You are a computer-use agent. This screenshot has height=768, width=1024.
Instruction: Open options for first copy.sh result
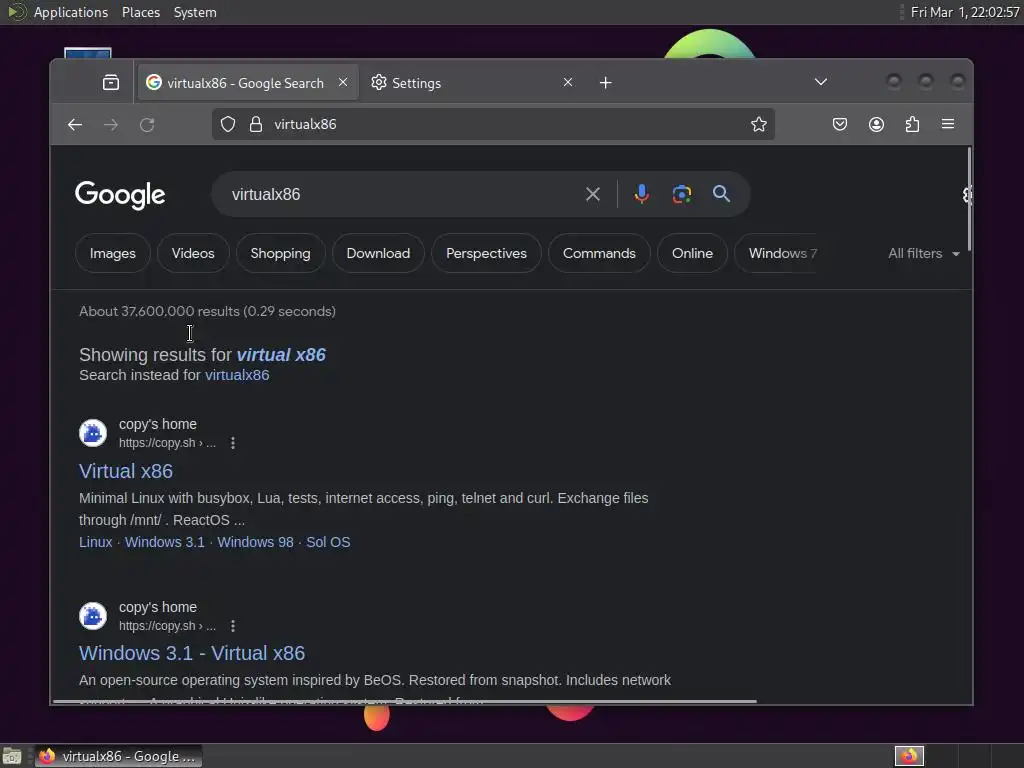pos(233,443)
